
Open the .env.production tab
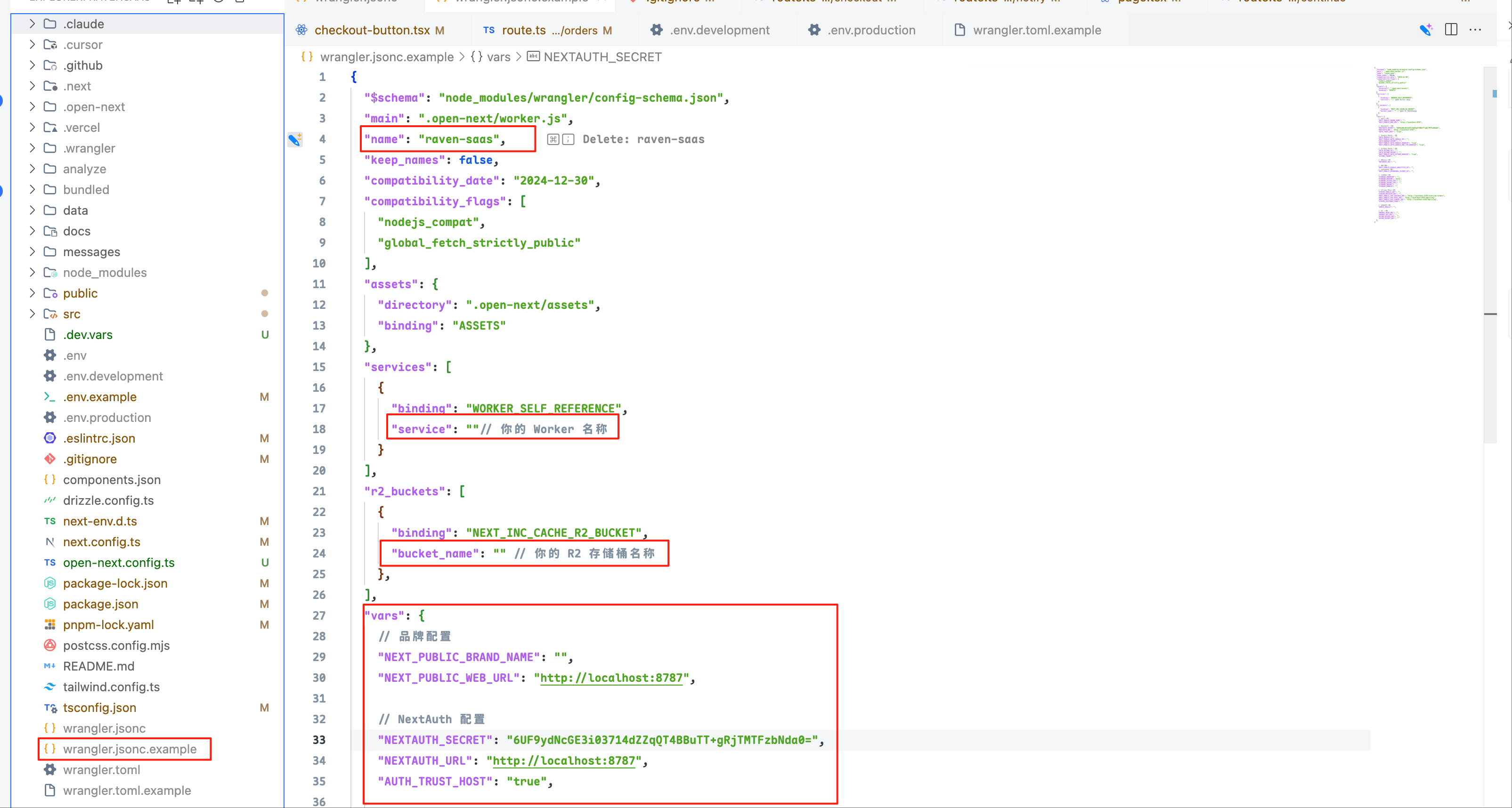pos(871,30)
